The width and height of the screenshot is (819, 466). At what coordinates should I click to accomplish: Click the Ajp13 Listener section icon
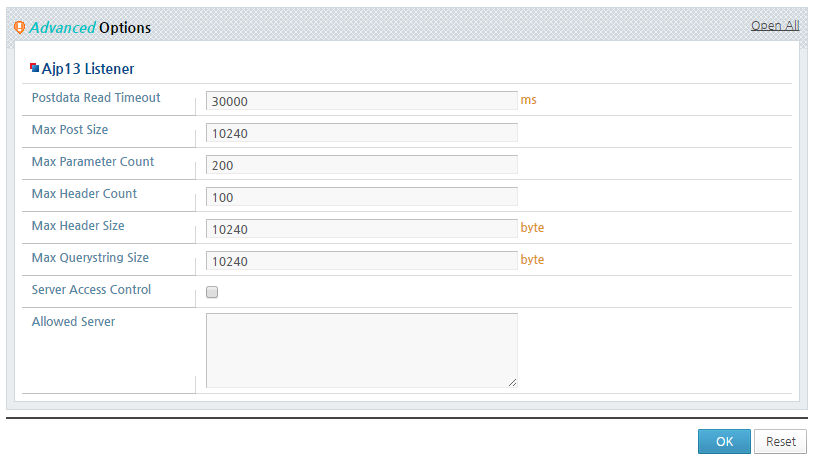pos(34,67)
